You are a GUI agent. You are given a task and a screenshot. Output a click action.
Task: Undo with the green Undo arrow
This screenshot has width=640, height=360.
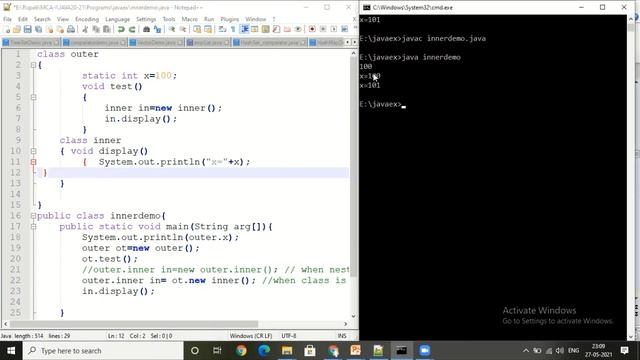pyautogui.click(x=121, y=29)
